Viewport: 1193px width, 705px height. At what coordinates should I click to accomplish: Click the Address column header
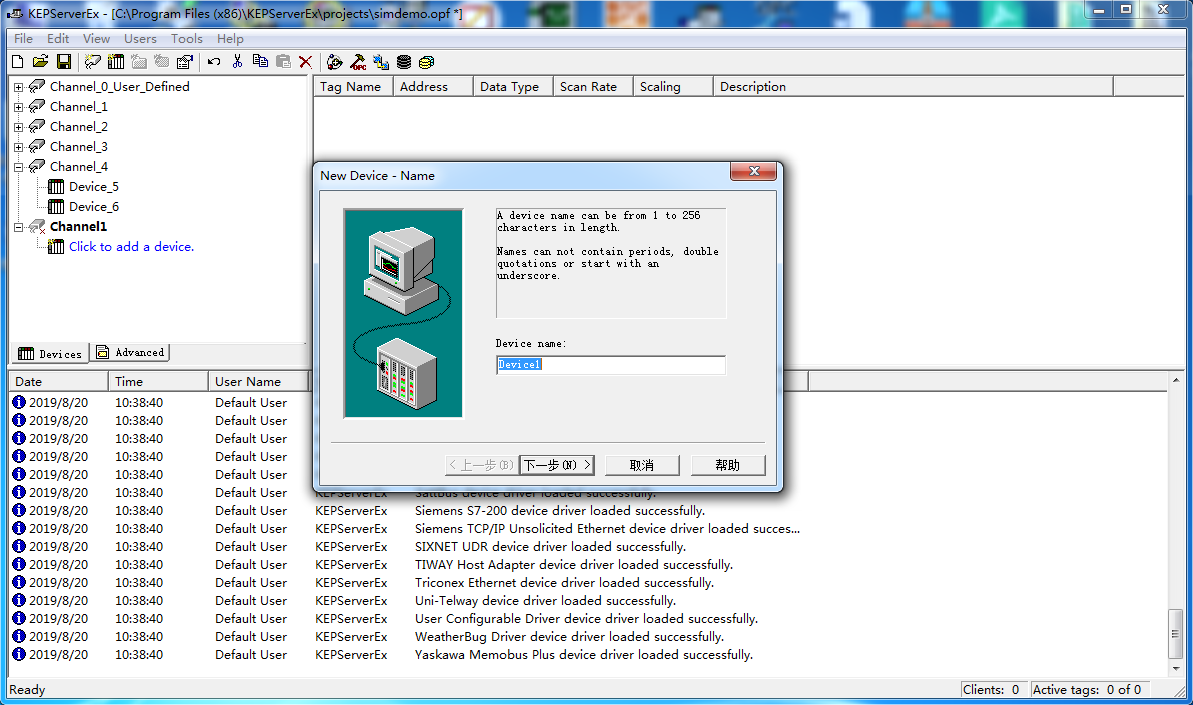433,87
